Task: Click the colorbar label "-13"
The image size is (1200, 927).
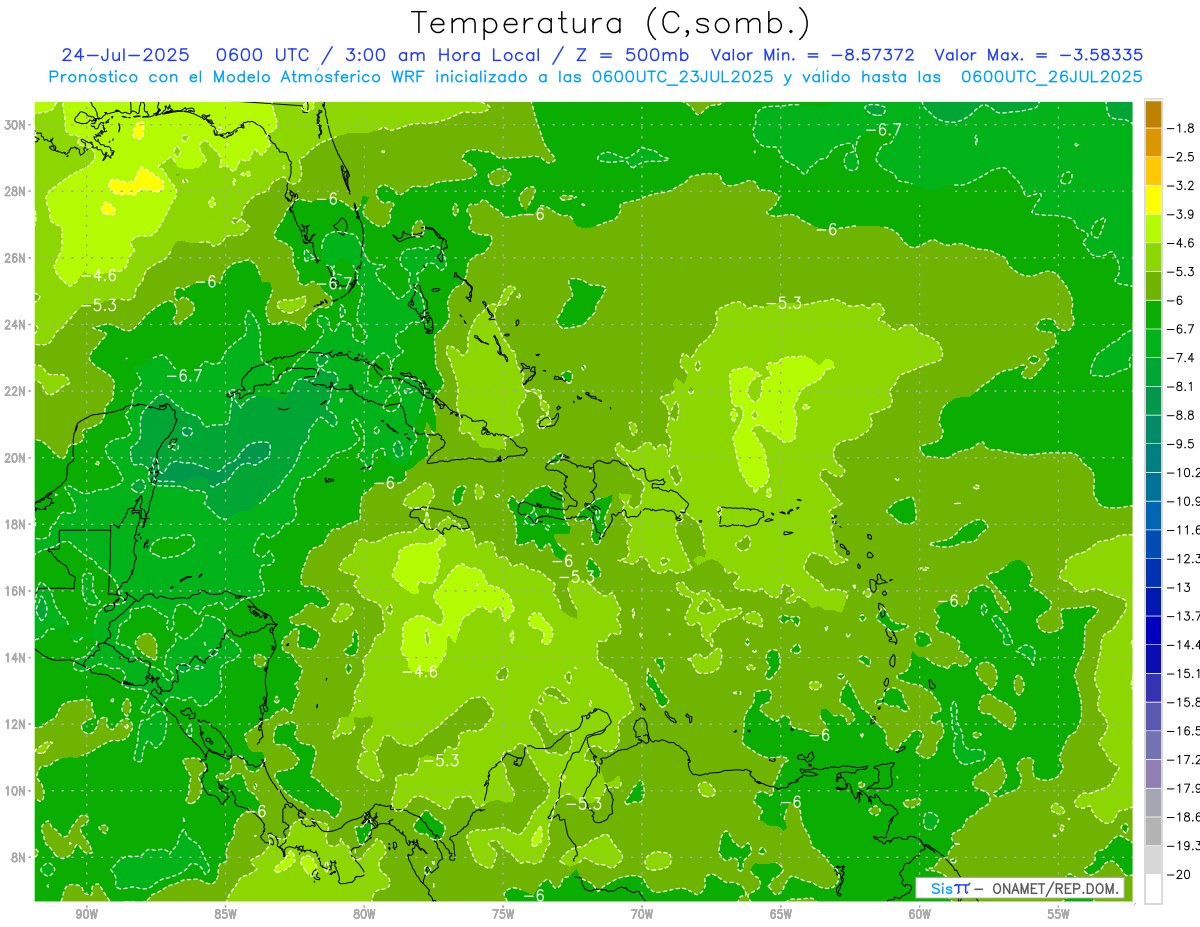Action: pos(1178,588)
